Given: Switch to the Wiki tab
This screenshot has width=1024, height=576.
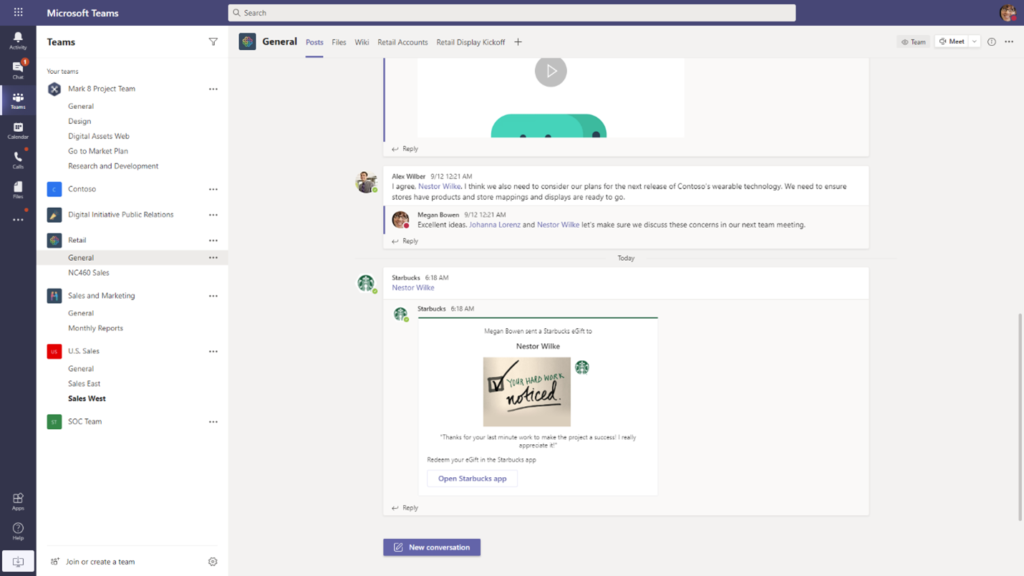Looking at the screenshot, I should [361, 43].
